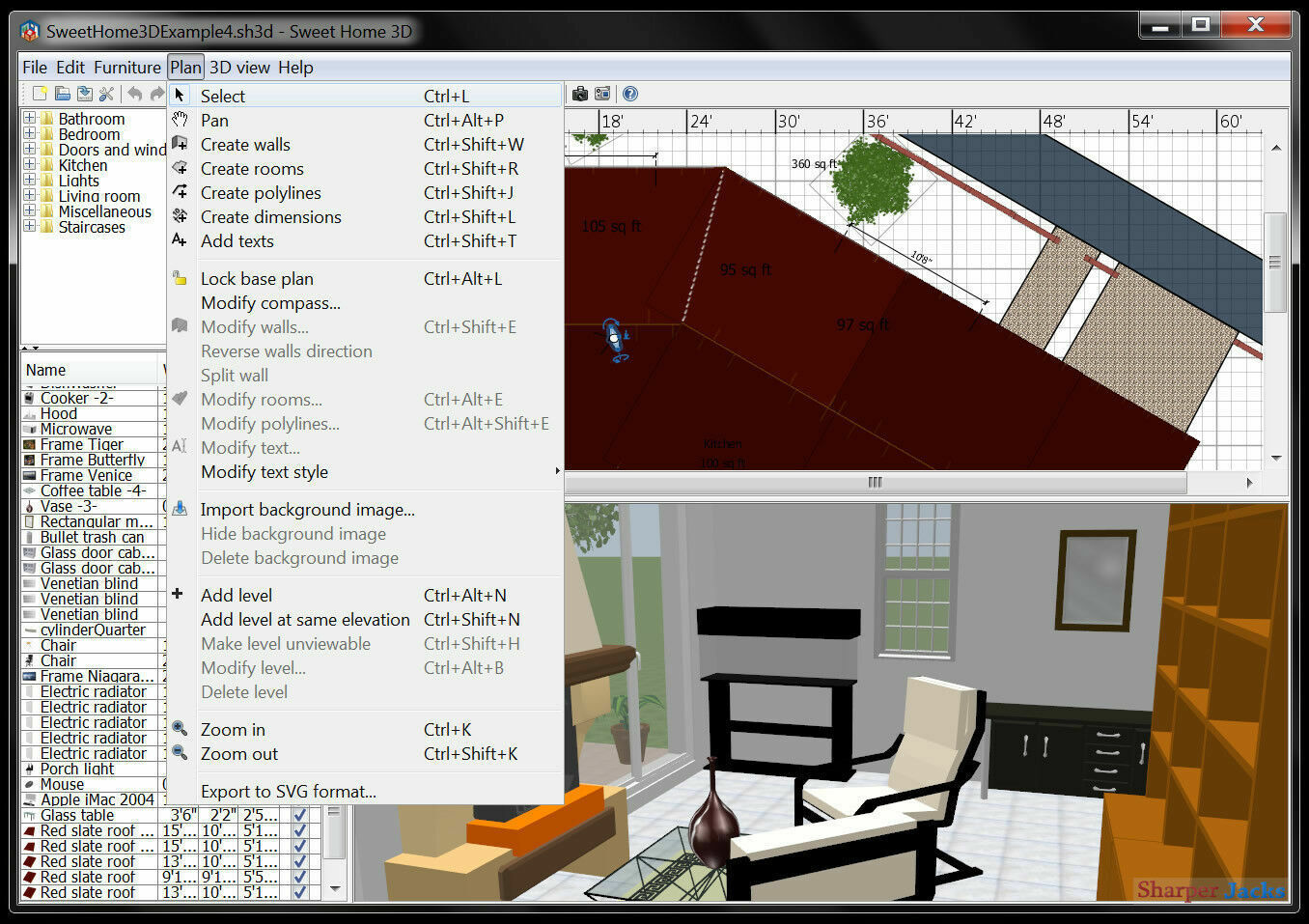Select the Frame Tiger furniture row
This screenshot has height=924, width=1309.
click(x=93, y=444)
